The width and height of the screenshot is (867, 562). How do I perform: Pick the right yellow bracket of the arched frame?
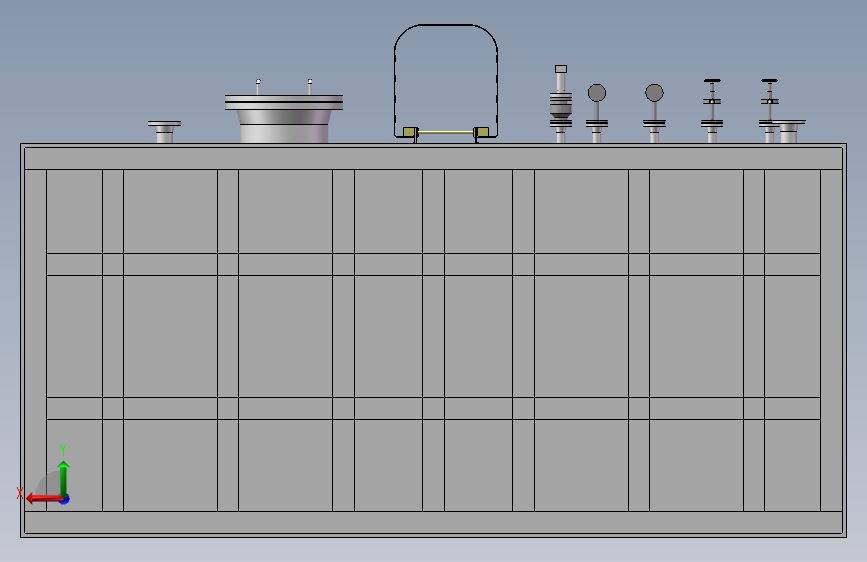(x=481, y=133)
